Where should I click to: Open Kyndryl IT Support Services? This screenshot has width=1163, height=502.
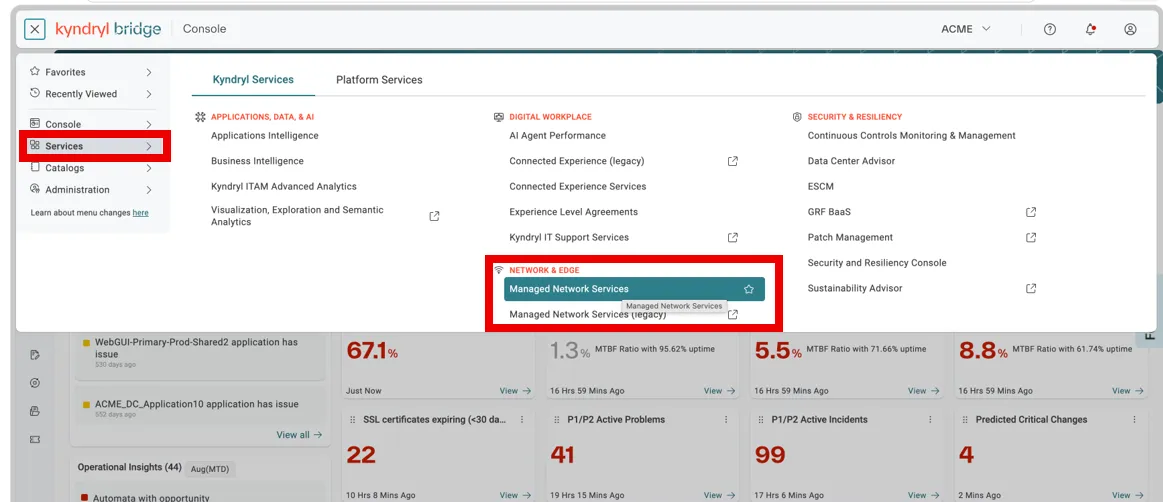[x=569, y=237]
